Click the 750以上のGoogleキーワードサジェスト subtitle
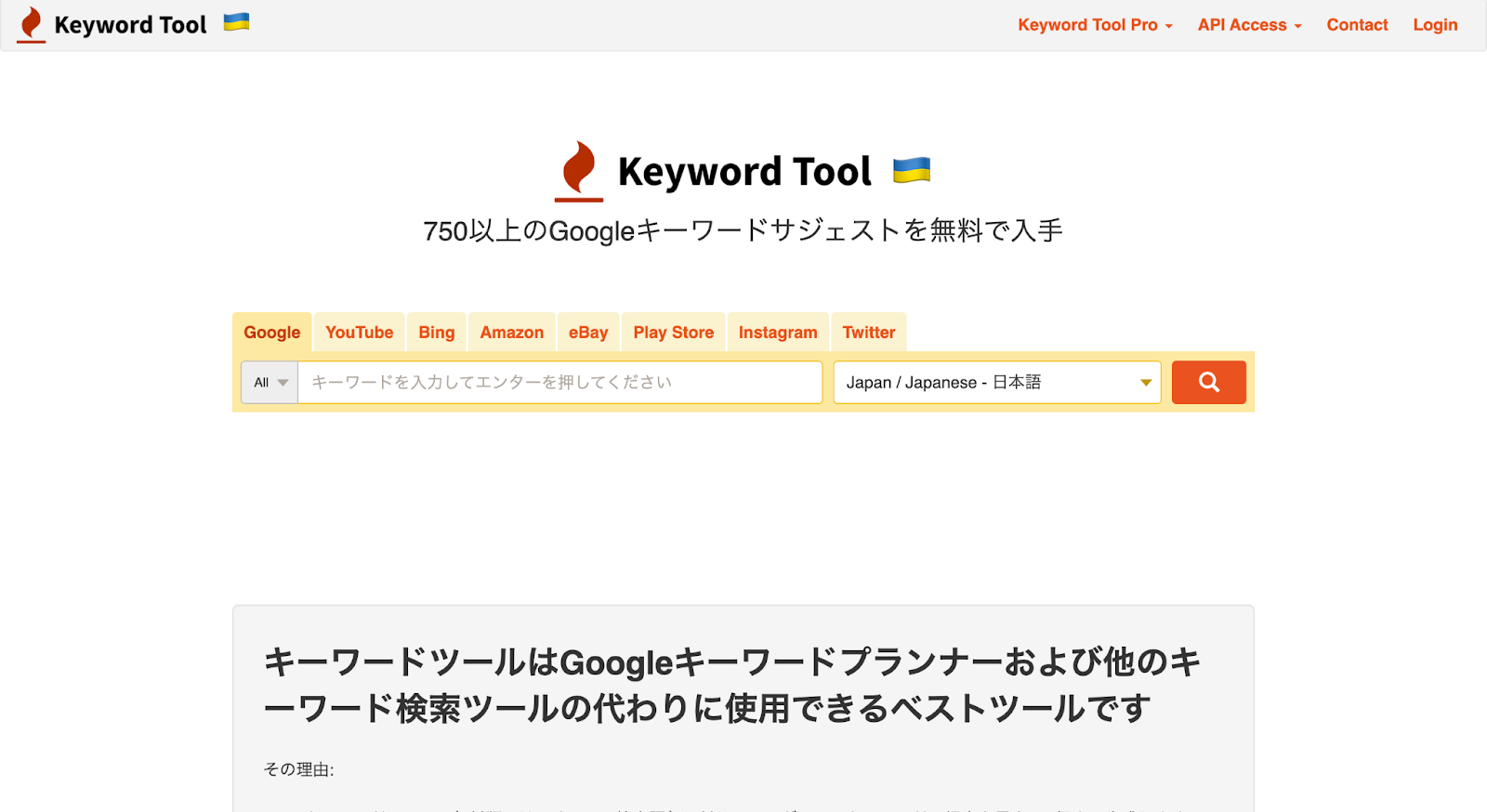This screenshot has height=812, width=1487. tap(743, 230)
